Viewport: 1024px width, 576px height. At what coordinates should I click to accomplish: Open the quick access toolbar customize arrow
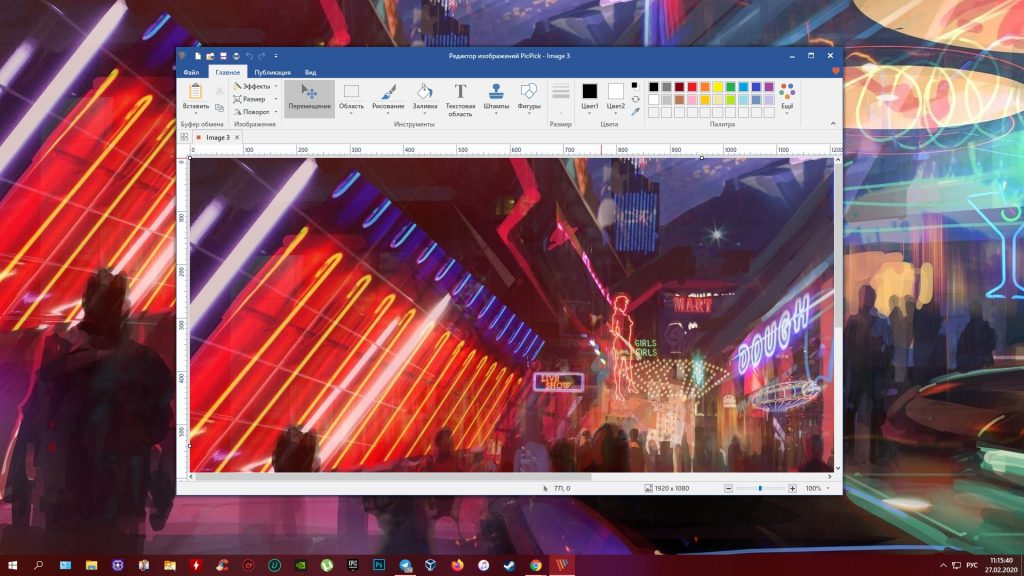(276, 56)
